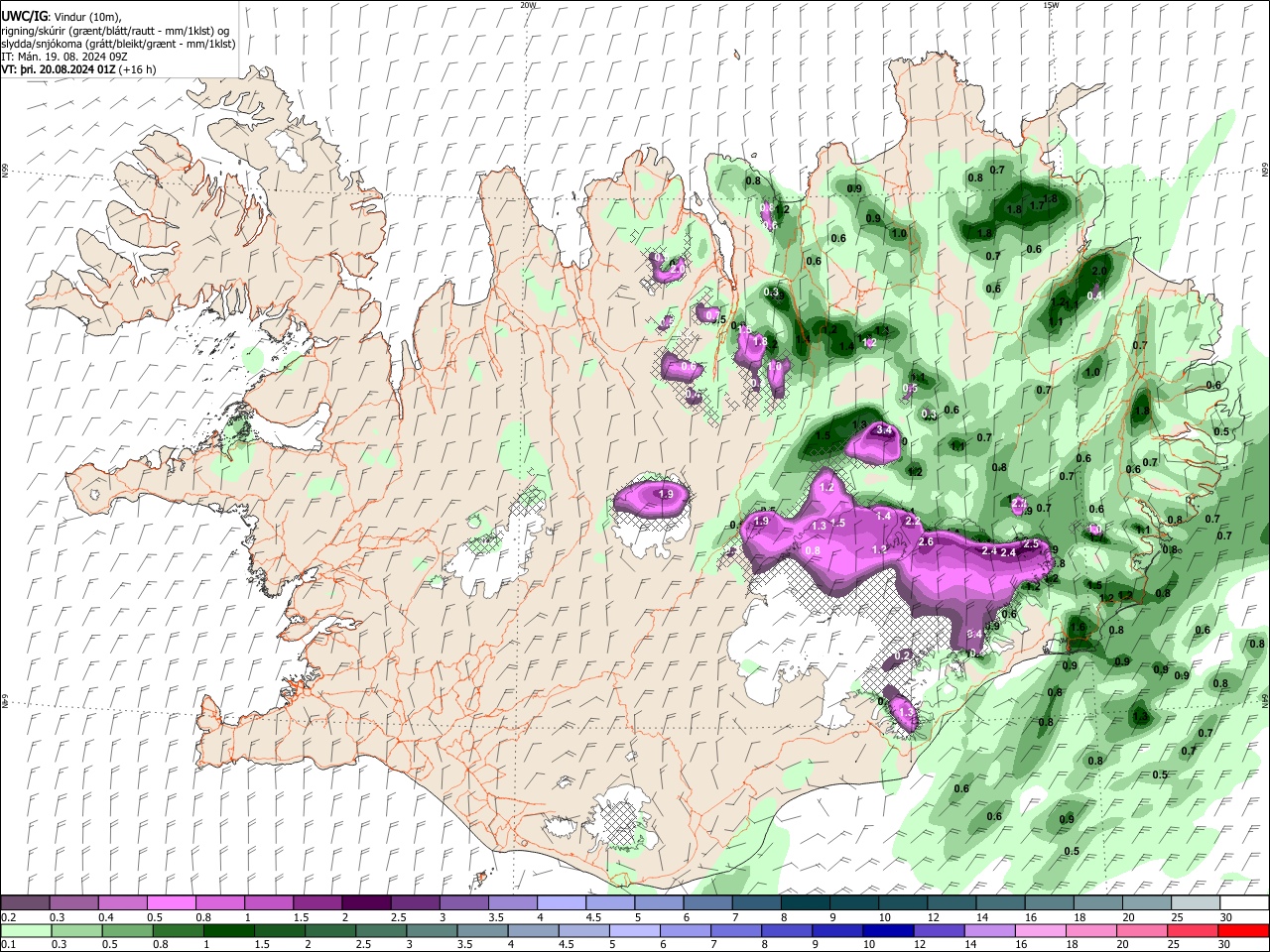
Task: Select the light pink swatch labeled 16 in rain legend
Action: pos(1040,930)
